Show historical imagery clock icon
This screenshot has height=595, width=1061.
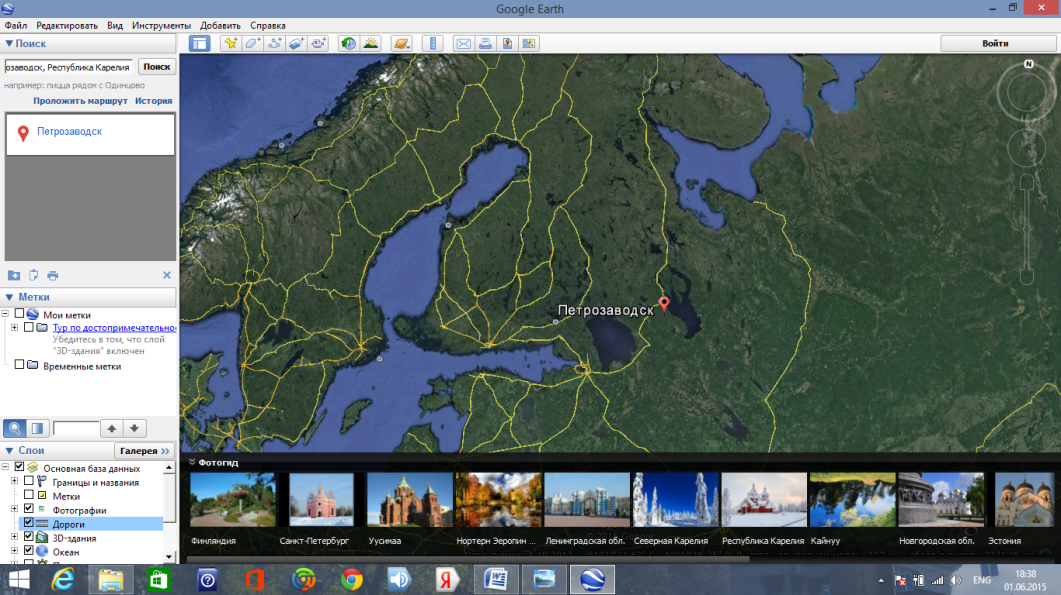348,43
